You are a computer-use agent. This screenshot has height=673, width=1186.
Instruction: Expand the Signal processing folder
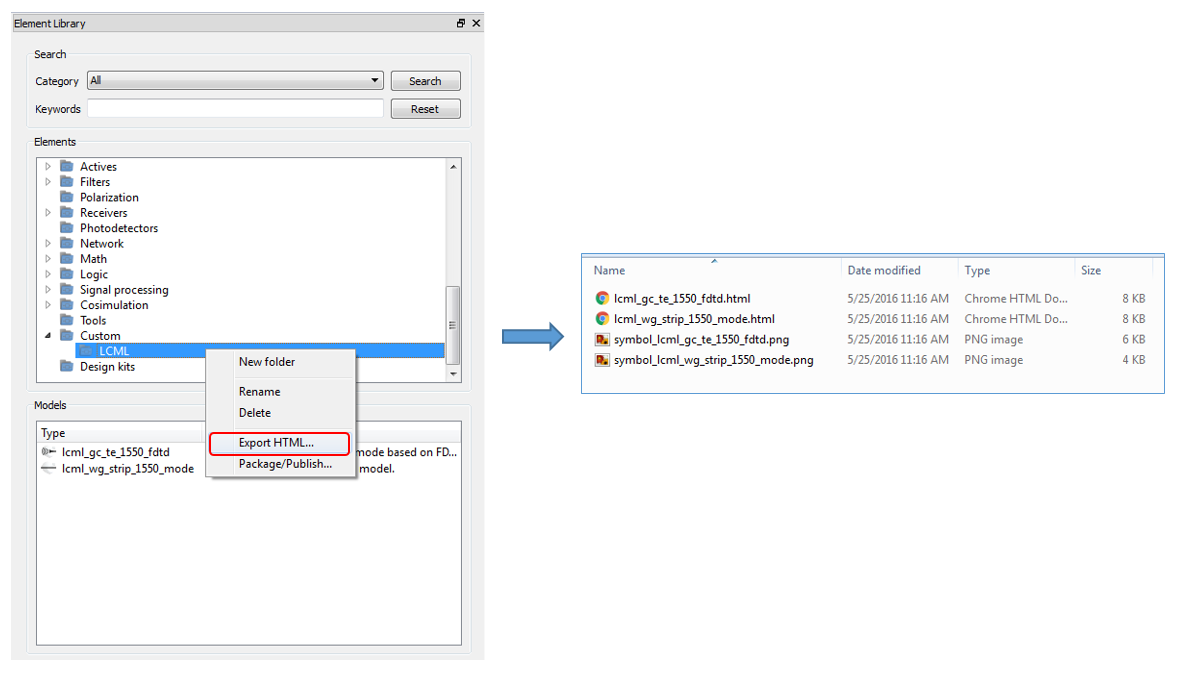pos(48,290)
